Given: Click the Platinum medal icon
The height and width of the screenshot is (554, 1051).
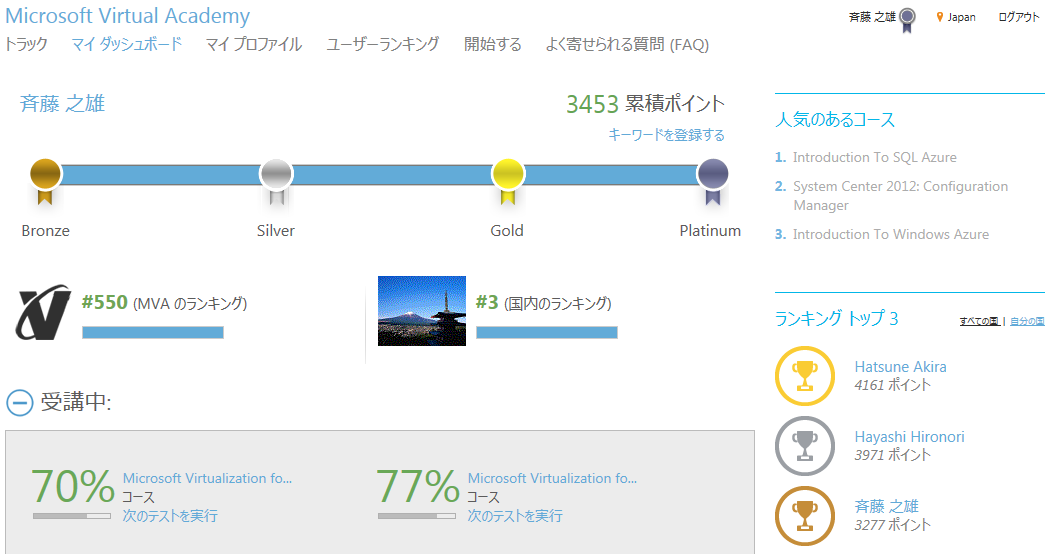Looking at the screenshot, I should [x=712, y=177].
